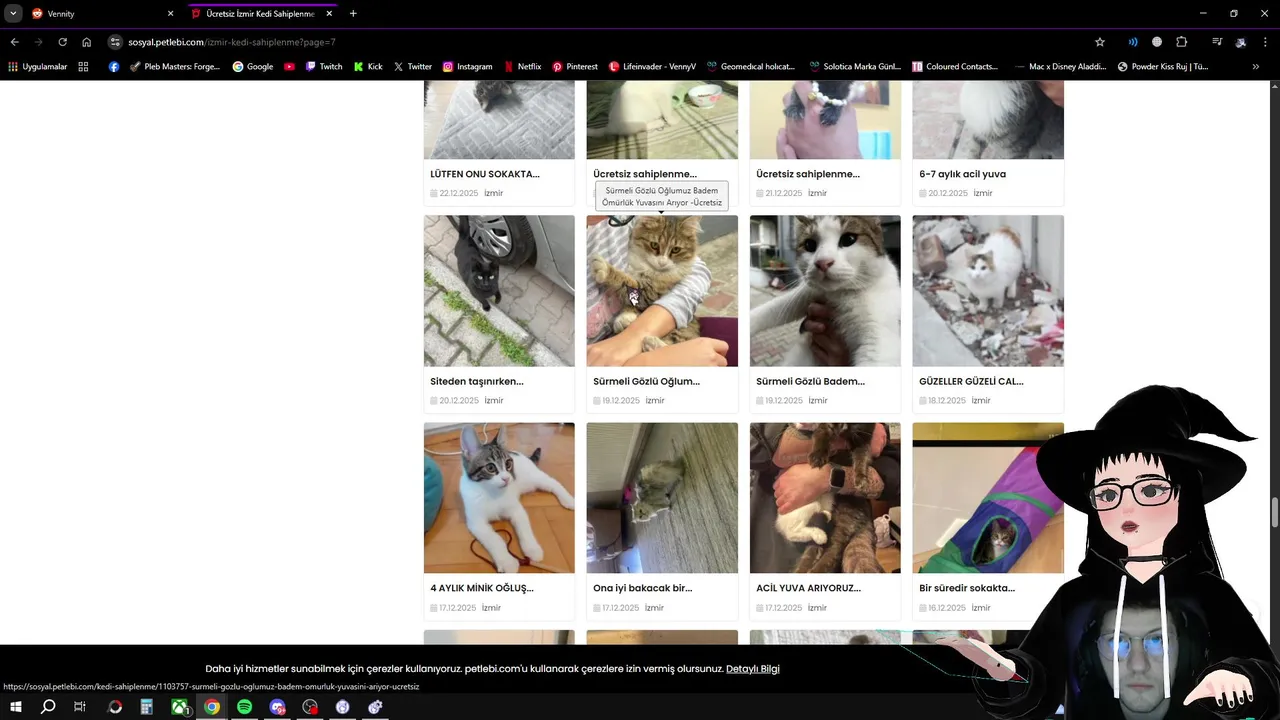Click the black cat by car photo
The width and height of the screenshot is (1280, 720).
pos(499,291)
